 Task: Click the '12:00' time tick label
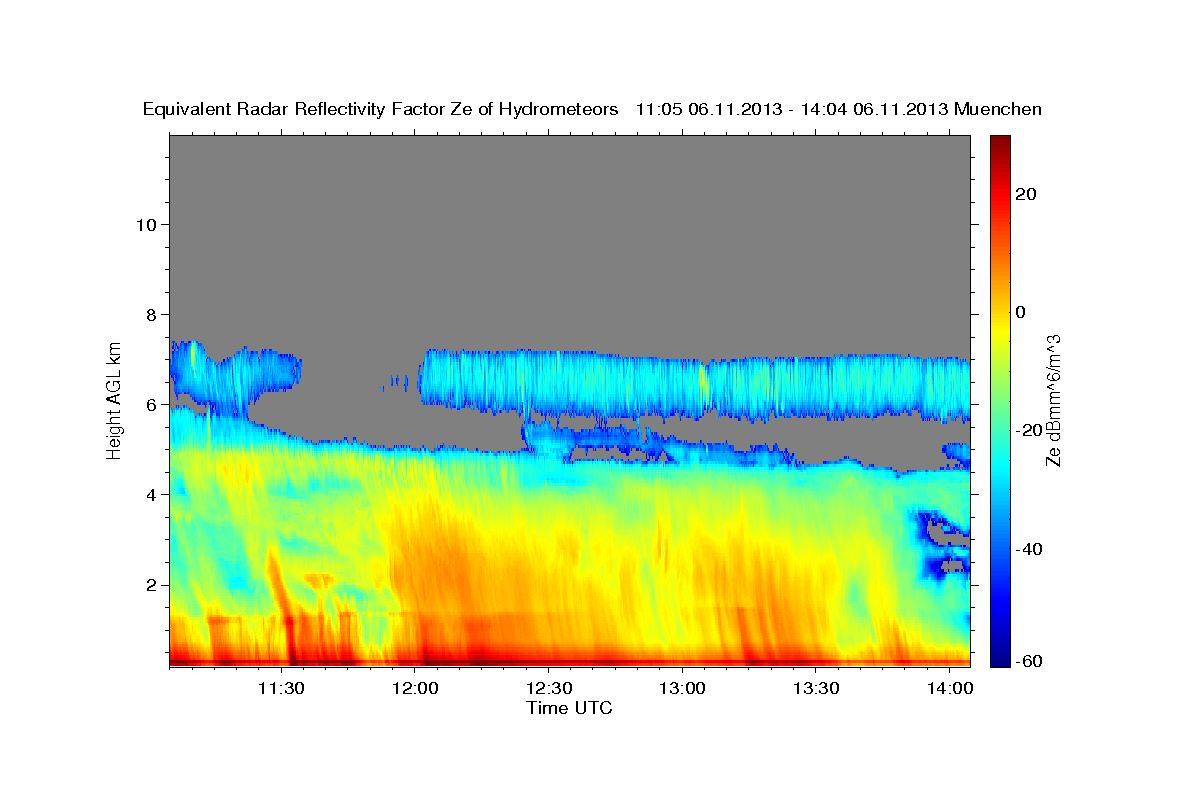415,688
